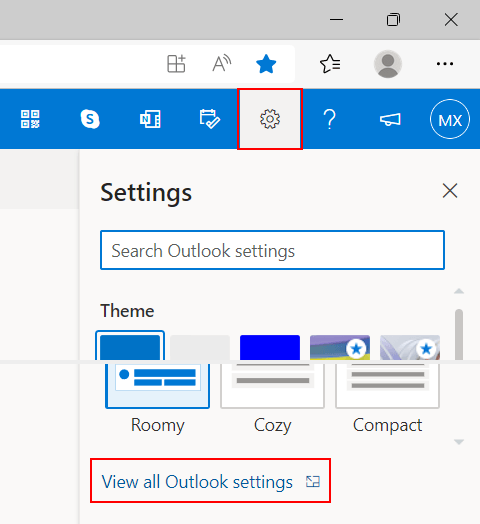The width and height of the screenshot is (480, 524).
Task: Choose the Compact display density
Action: coord(387,398)
